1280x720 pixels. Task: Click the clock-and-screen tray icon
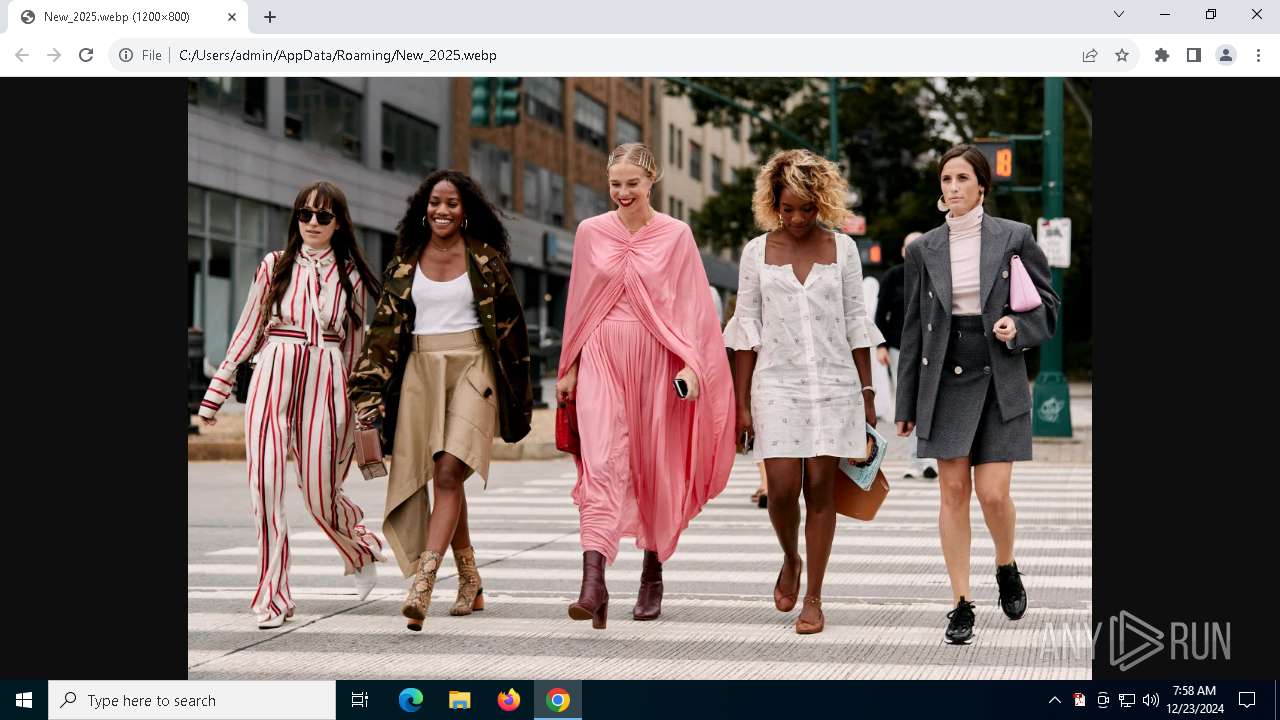[1103, 700]
